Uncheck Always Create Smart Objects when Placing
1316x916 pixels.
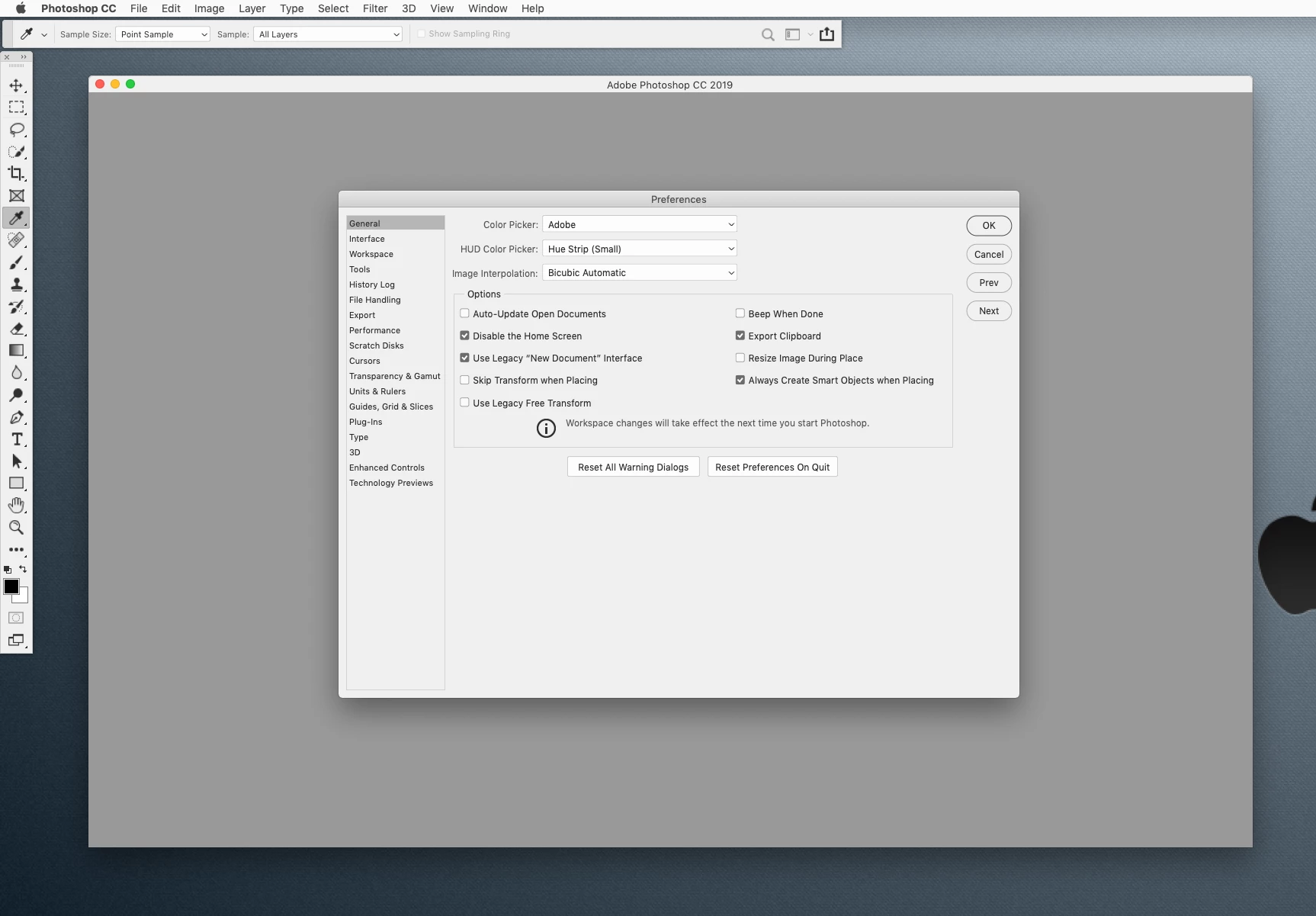click(740, 380)
